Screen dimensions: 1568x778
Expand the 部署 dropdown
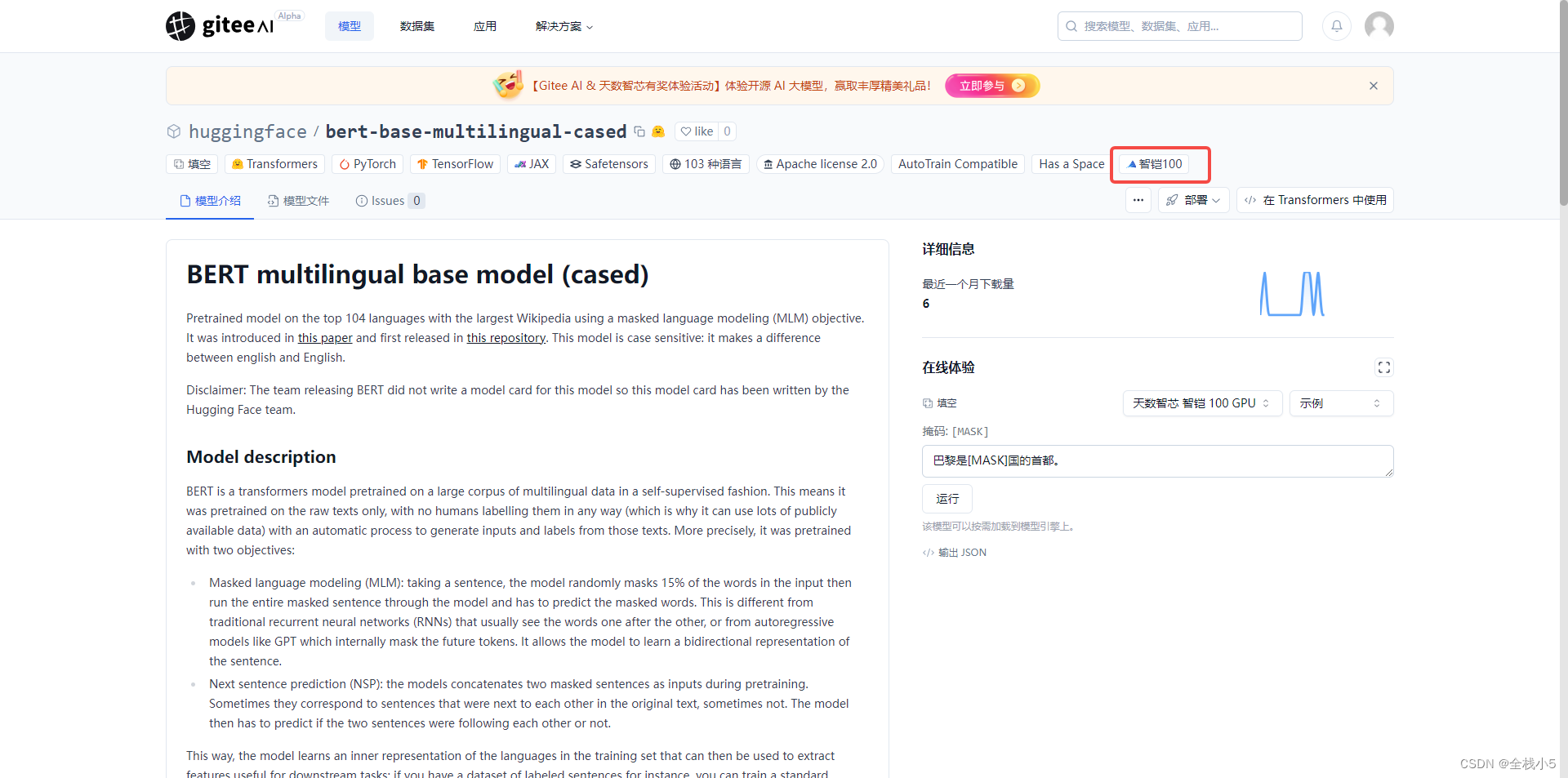(x=1193, y=200)
